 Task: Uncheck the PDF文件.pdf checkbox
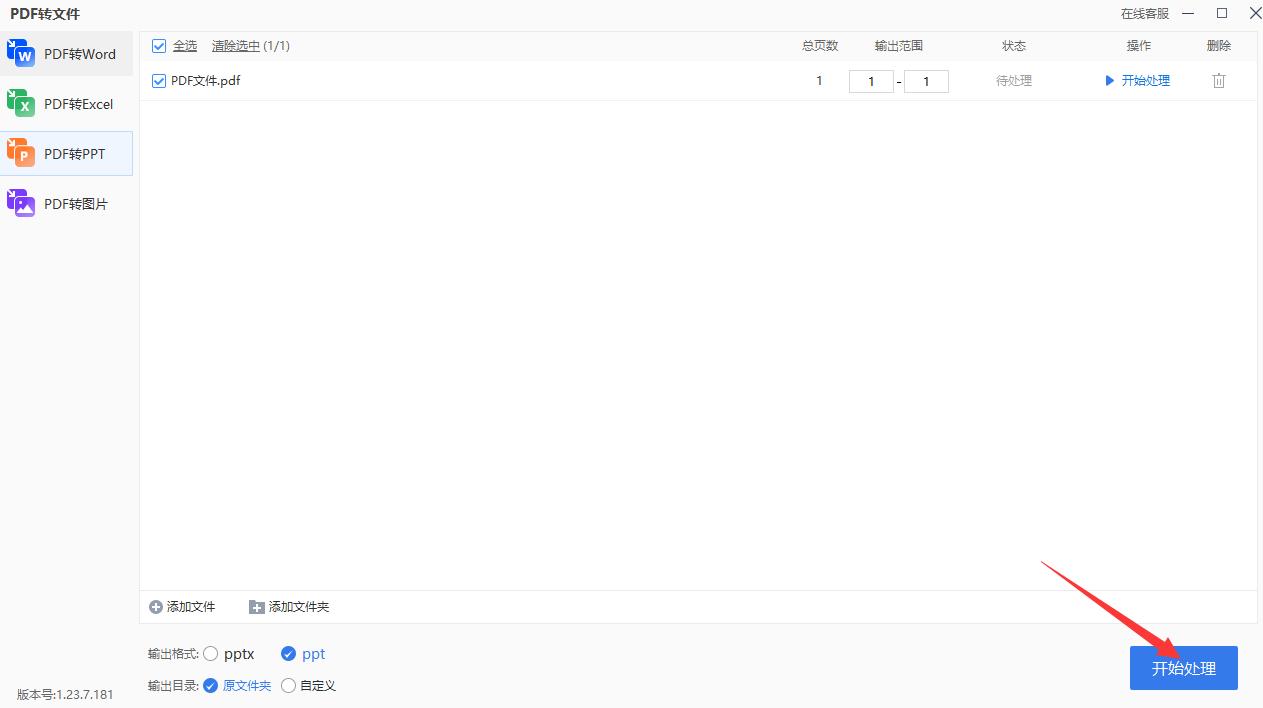tap(159, 81)
